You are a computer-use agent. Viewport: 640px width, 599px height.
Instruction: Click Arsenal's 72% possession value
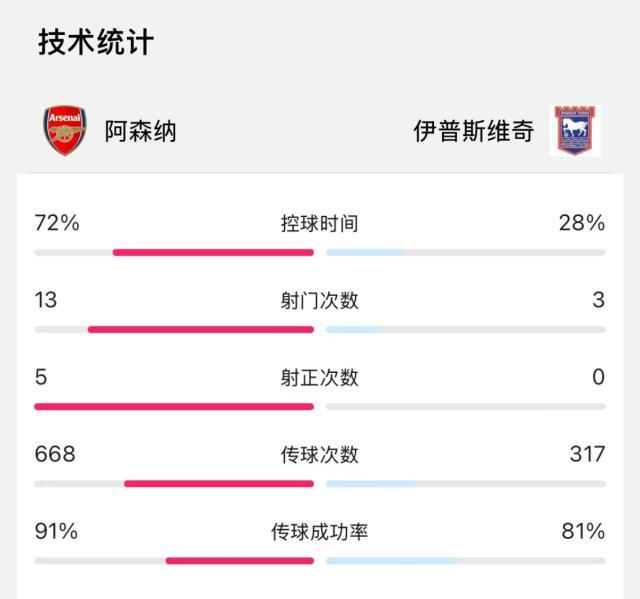[57, 224]
